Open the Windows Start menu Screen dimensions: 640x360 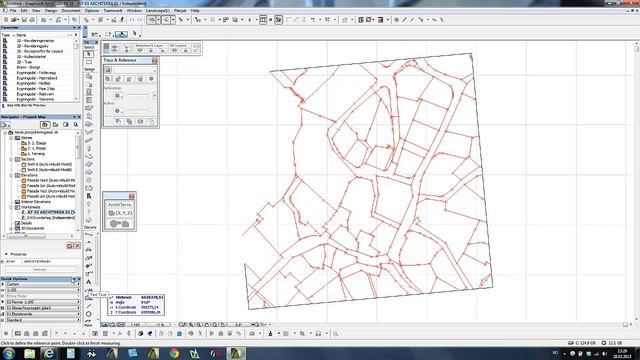[9, 353]
